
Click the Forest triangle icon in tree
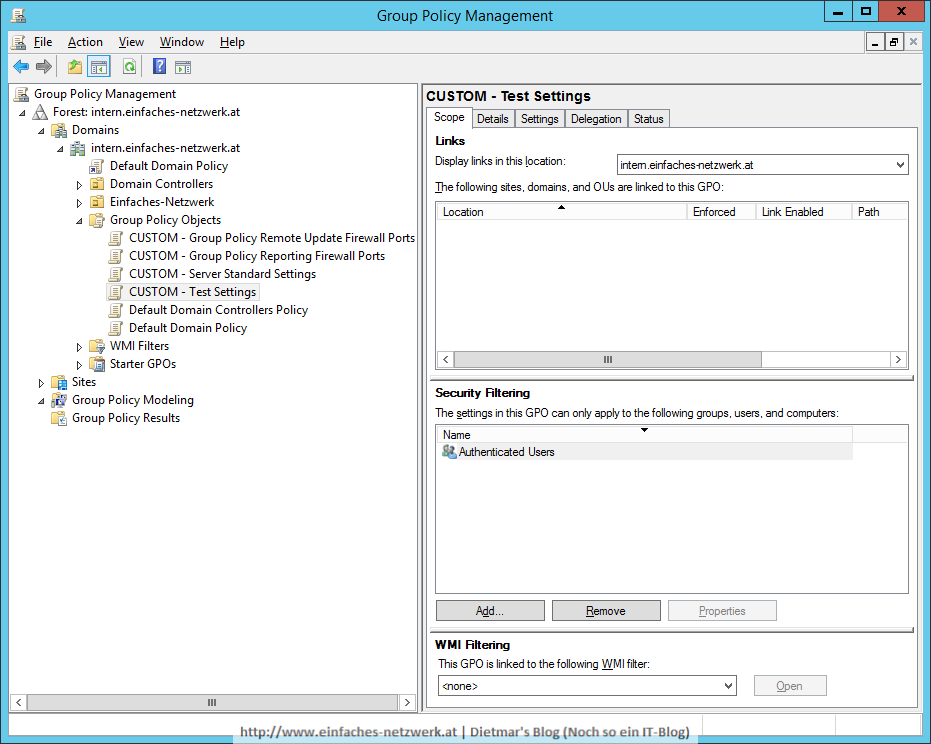(x=40, y=112)
